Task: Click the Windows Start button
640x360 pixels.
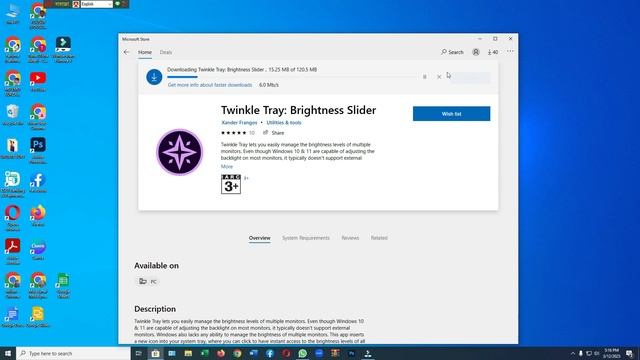Action: [8, 353]
